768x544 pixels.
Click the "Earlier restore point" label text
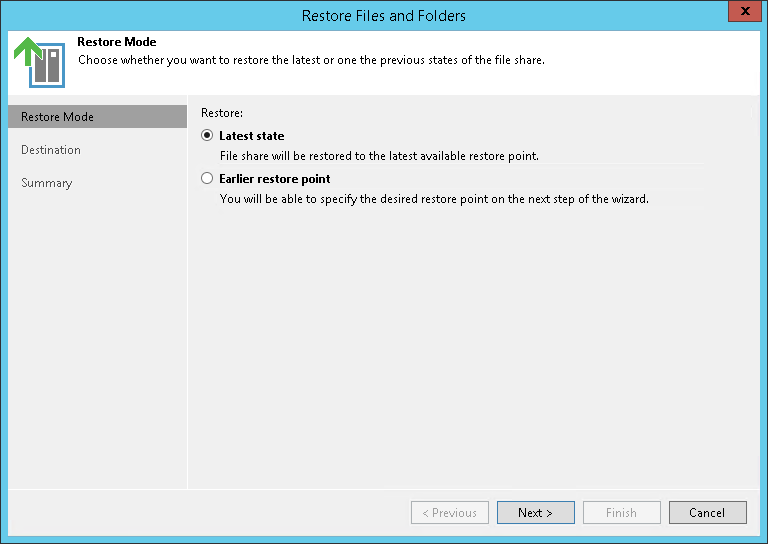point(275,179)
